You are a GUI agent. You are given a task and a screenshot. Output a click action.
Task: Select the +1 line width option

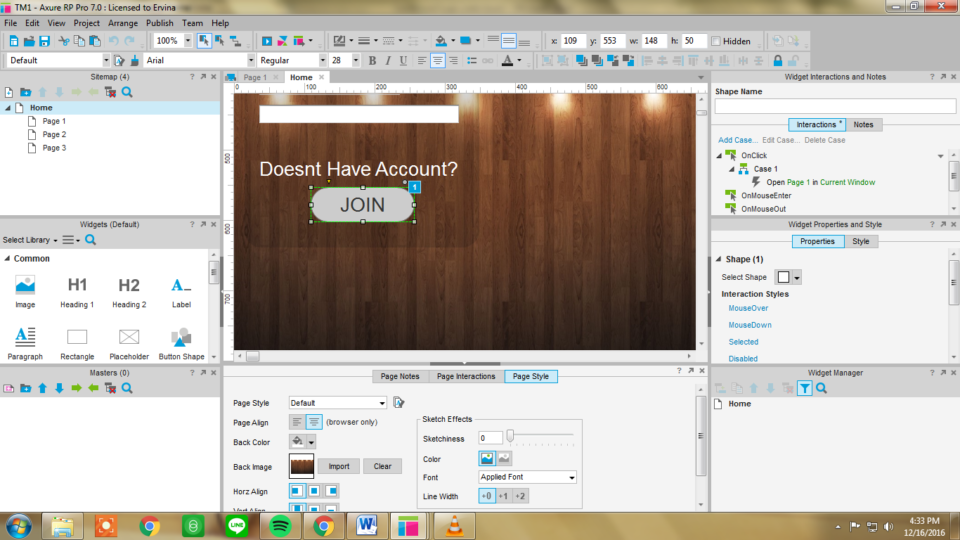[x=503, y=496]
